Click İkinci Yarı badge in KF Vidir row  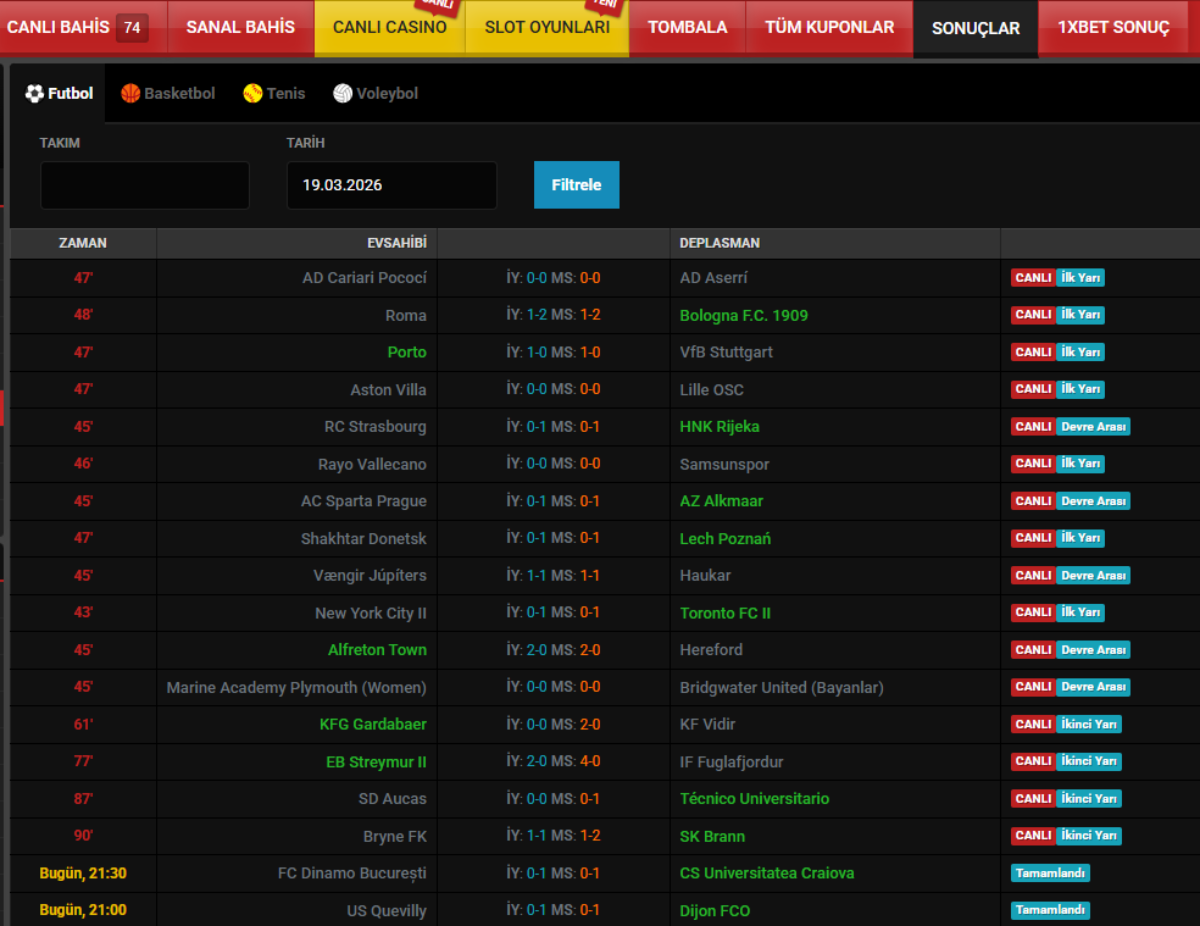(x=1089, y=724)
